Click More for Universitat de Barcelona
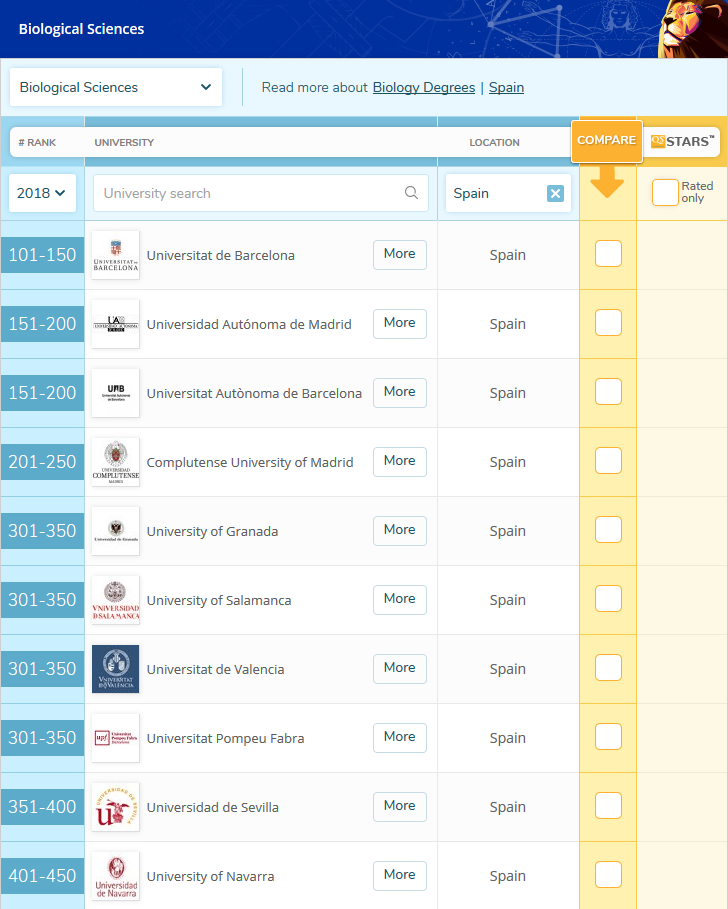Image resolution: width=728 pixels, height=909 pixels. (x=400, y=254)
